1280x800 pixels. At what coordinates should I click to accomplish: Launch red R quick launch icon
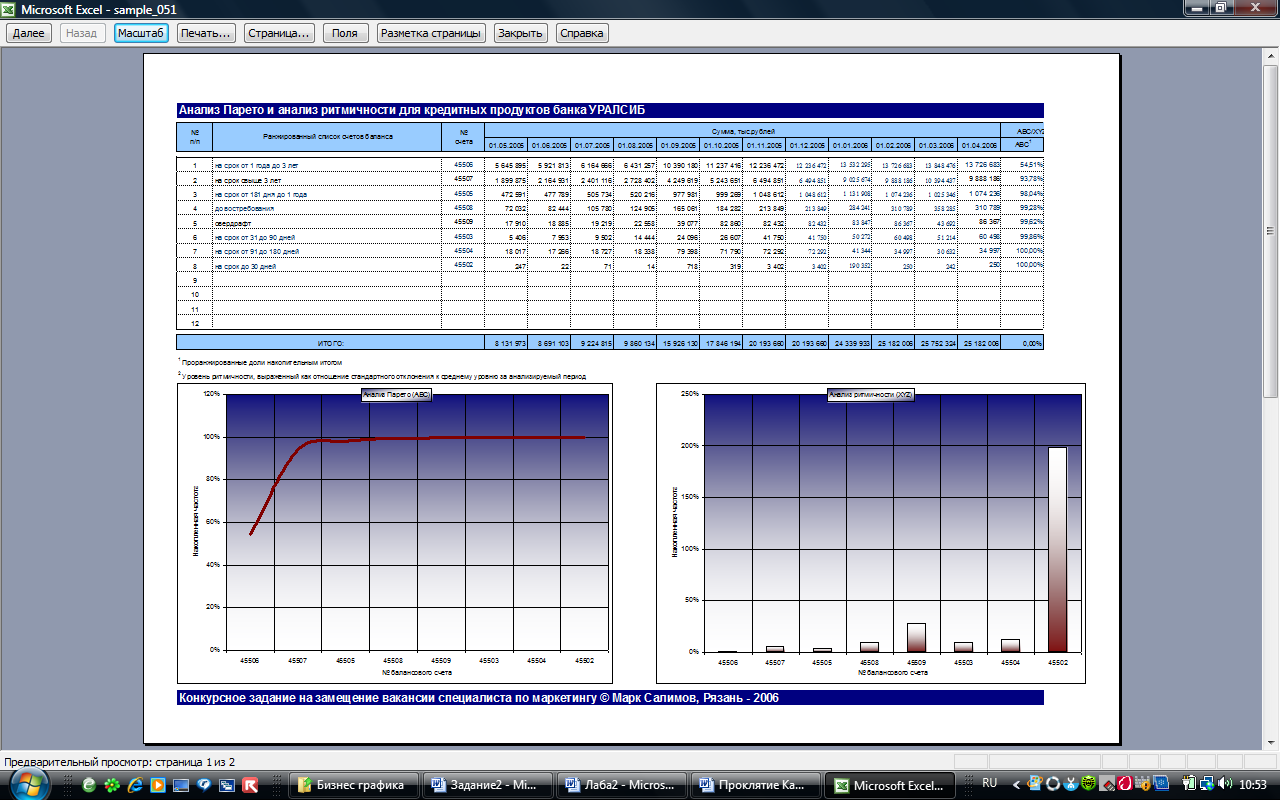click(x=250, y=785)
